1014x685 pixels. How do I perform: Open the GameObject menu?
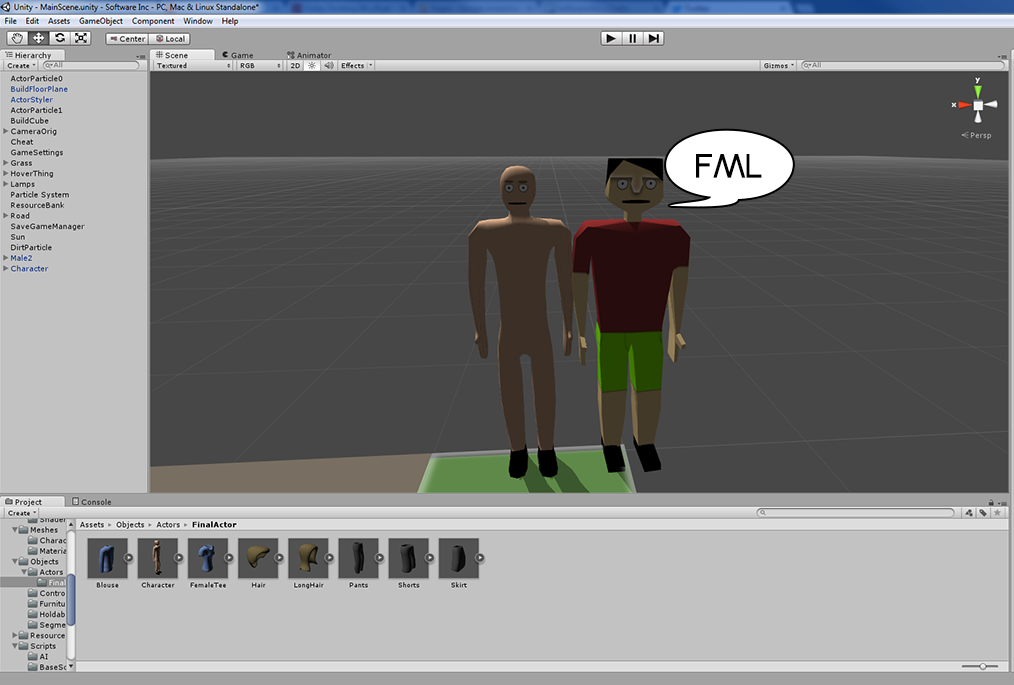click(x=101, y=21)
